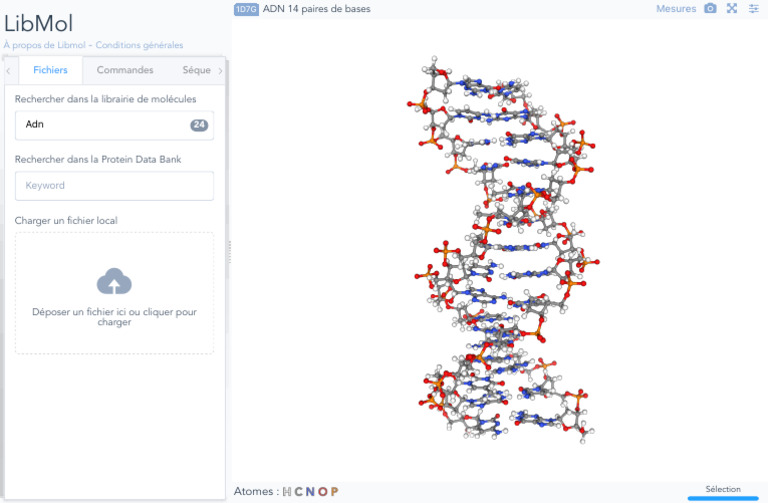Image resolution: width=768 pixels, height=503 pixels.
Task: Switch to the Commandes tab
Action: 125,71
